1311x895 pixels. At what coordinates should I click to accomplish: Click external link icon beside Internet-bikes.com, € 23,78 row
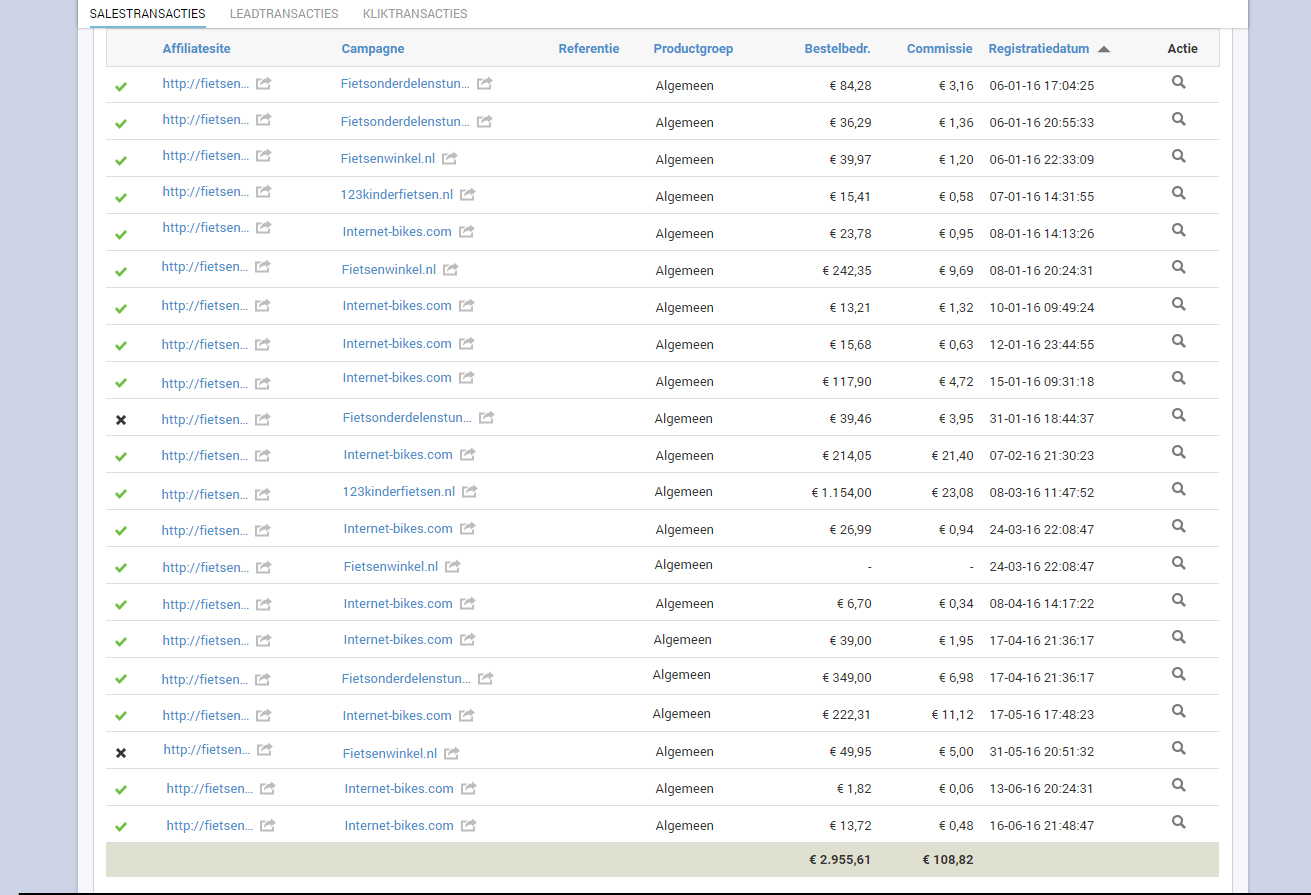point(466,231)
